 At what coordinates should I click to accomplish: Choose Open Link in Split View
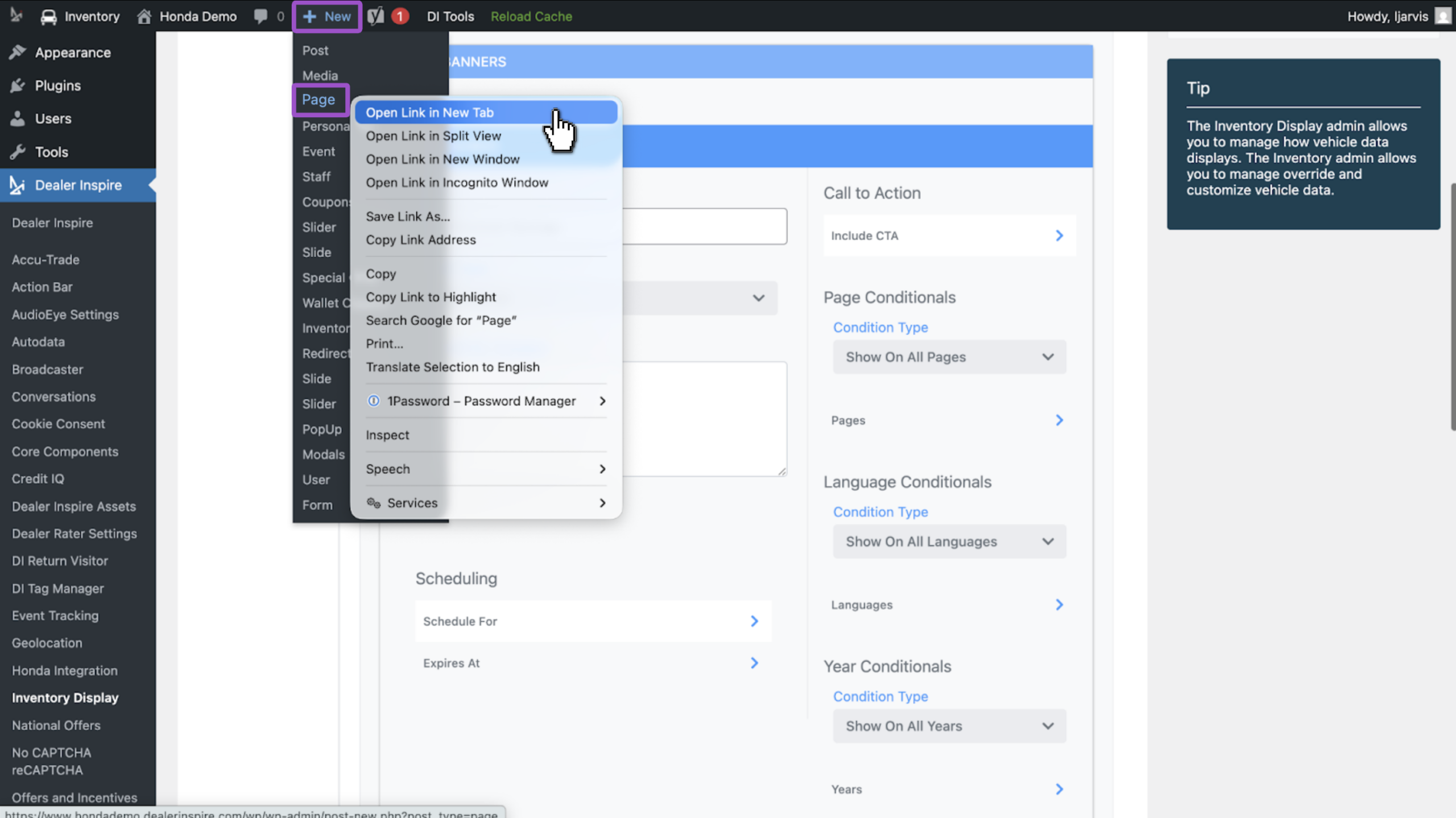click(x=486, y=136)
